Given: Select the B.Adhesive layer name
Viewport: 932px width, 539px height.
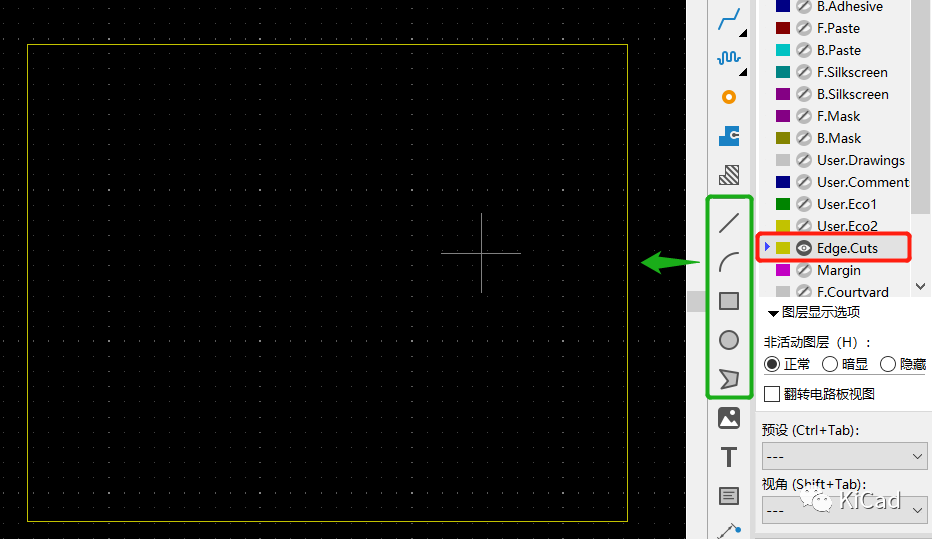Looking at the screenshot, I should pos(849,7).
